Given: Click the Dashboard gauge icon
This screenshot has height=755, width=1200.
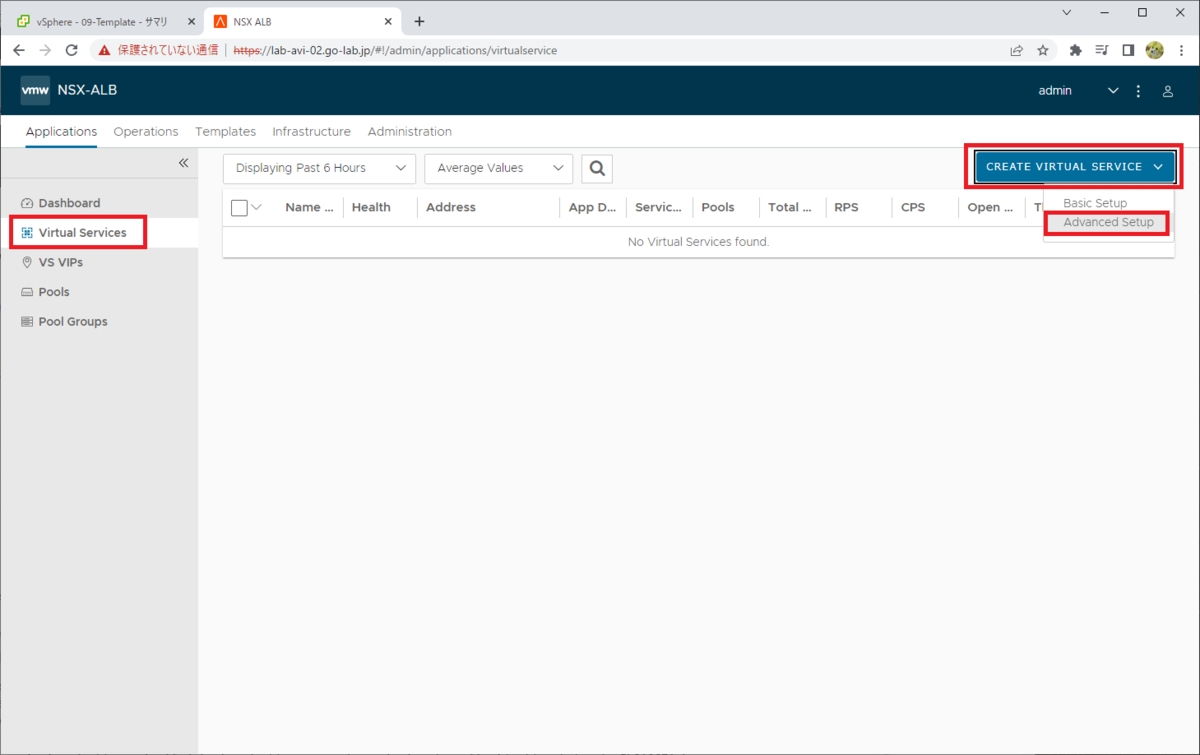Looking at the screenshot, I should pyautogui.click(x=27, y=203).
